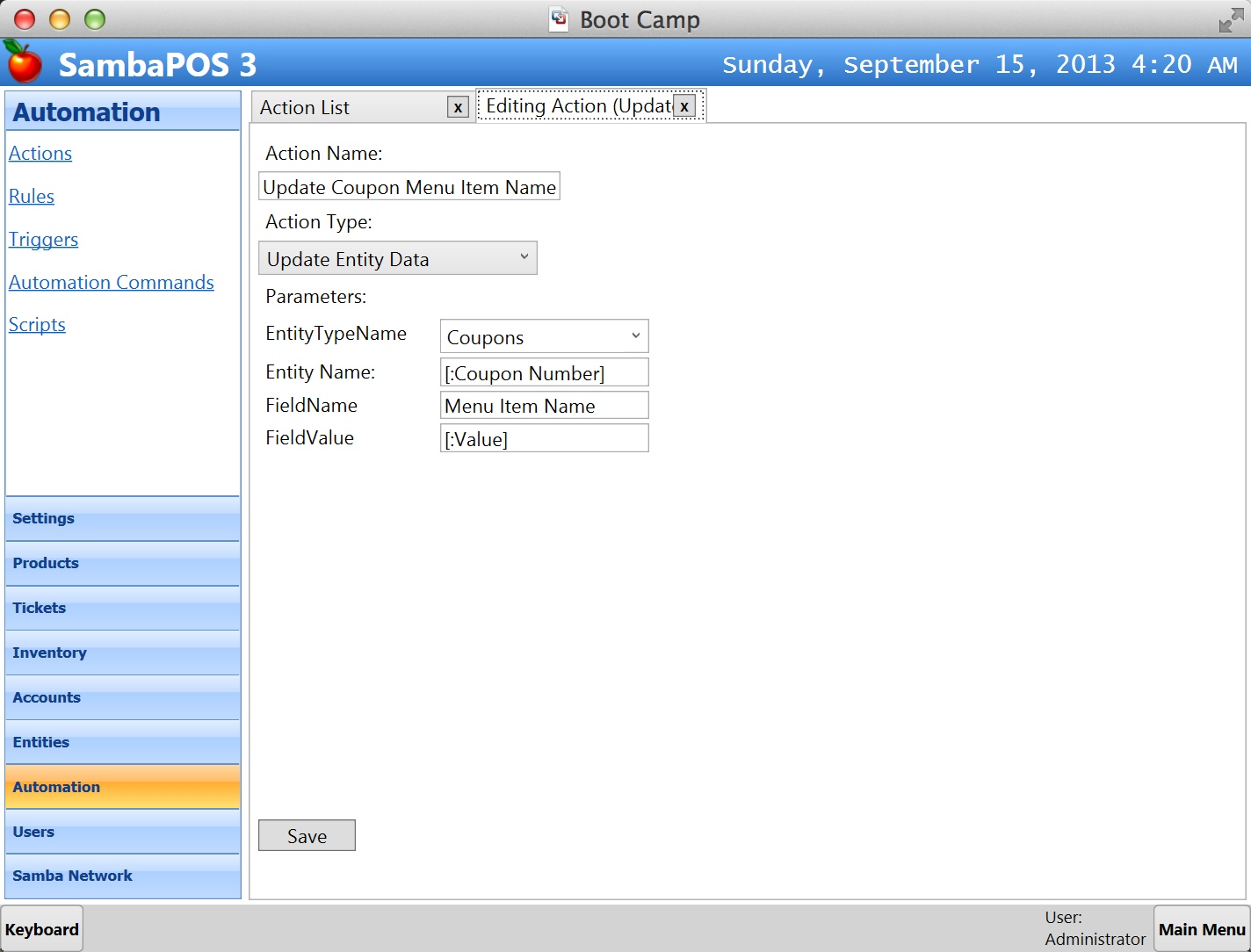Click into the Action Name field
The image size is (1251, 952).
tap(409, 187)
